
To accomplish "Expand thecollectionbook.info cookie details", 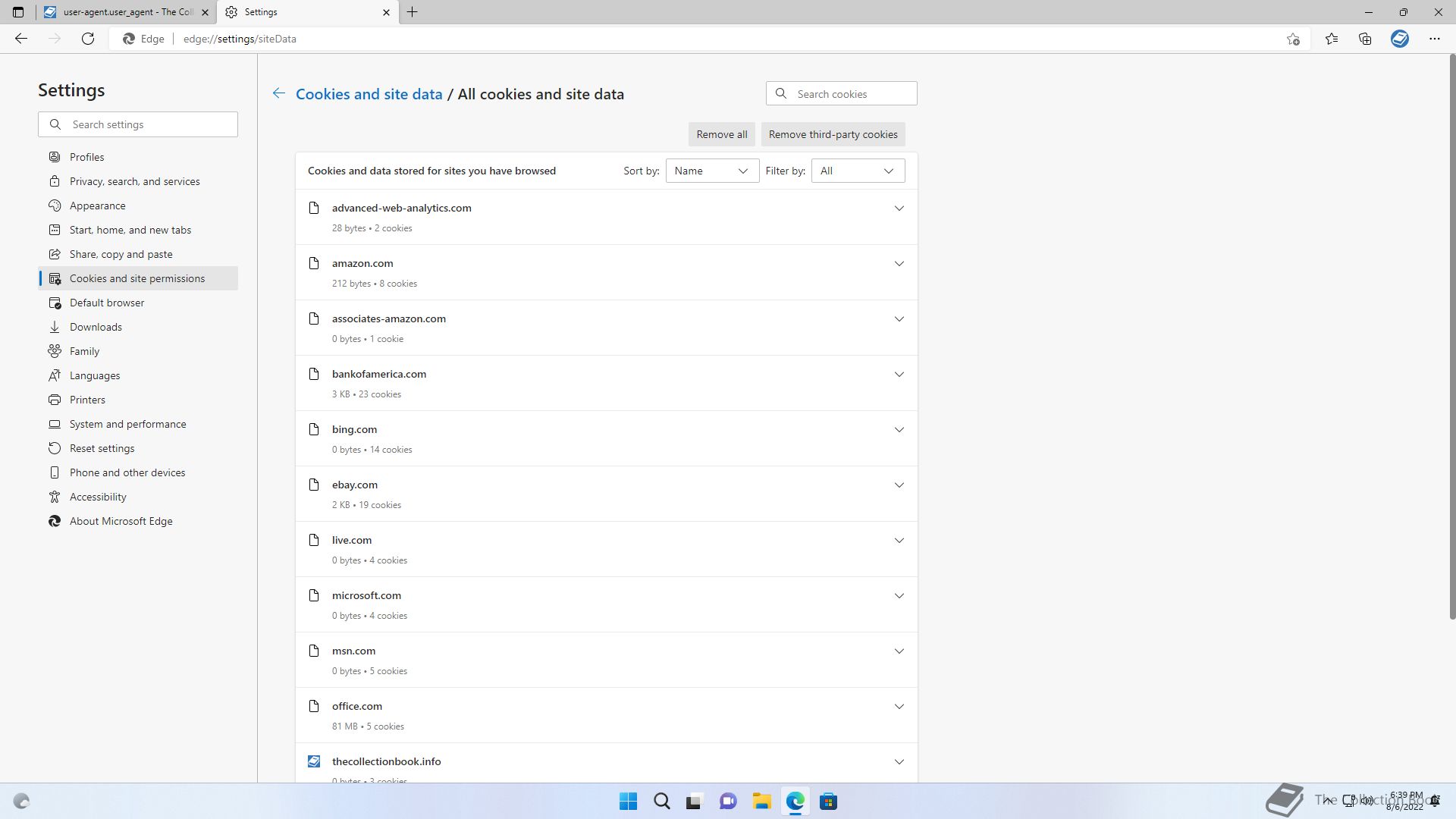I will click(899, 761).
